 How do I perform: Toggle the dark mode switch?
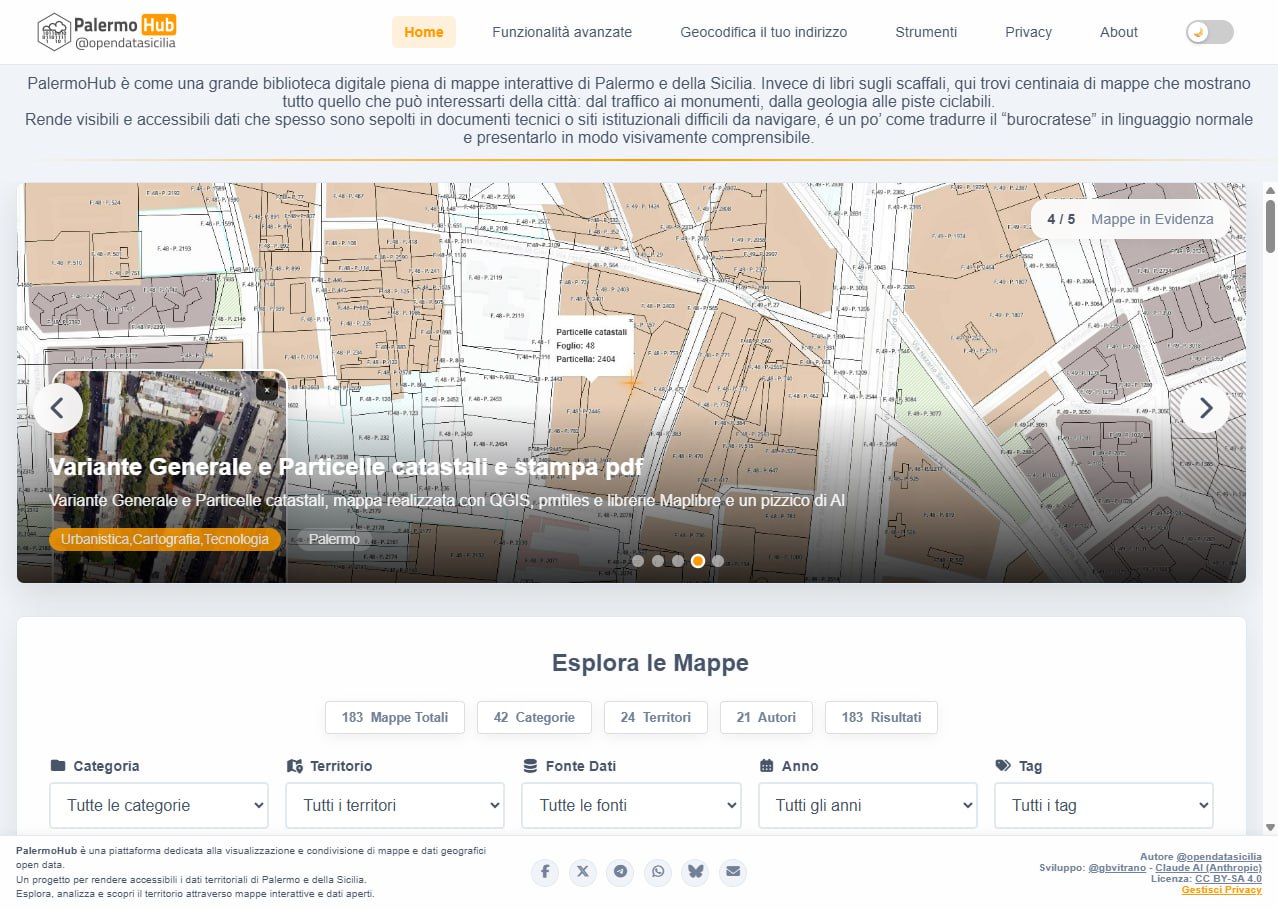click(1208, 31)
